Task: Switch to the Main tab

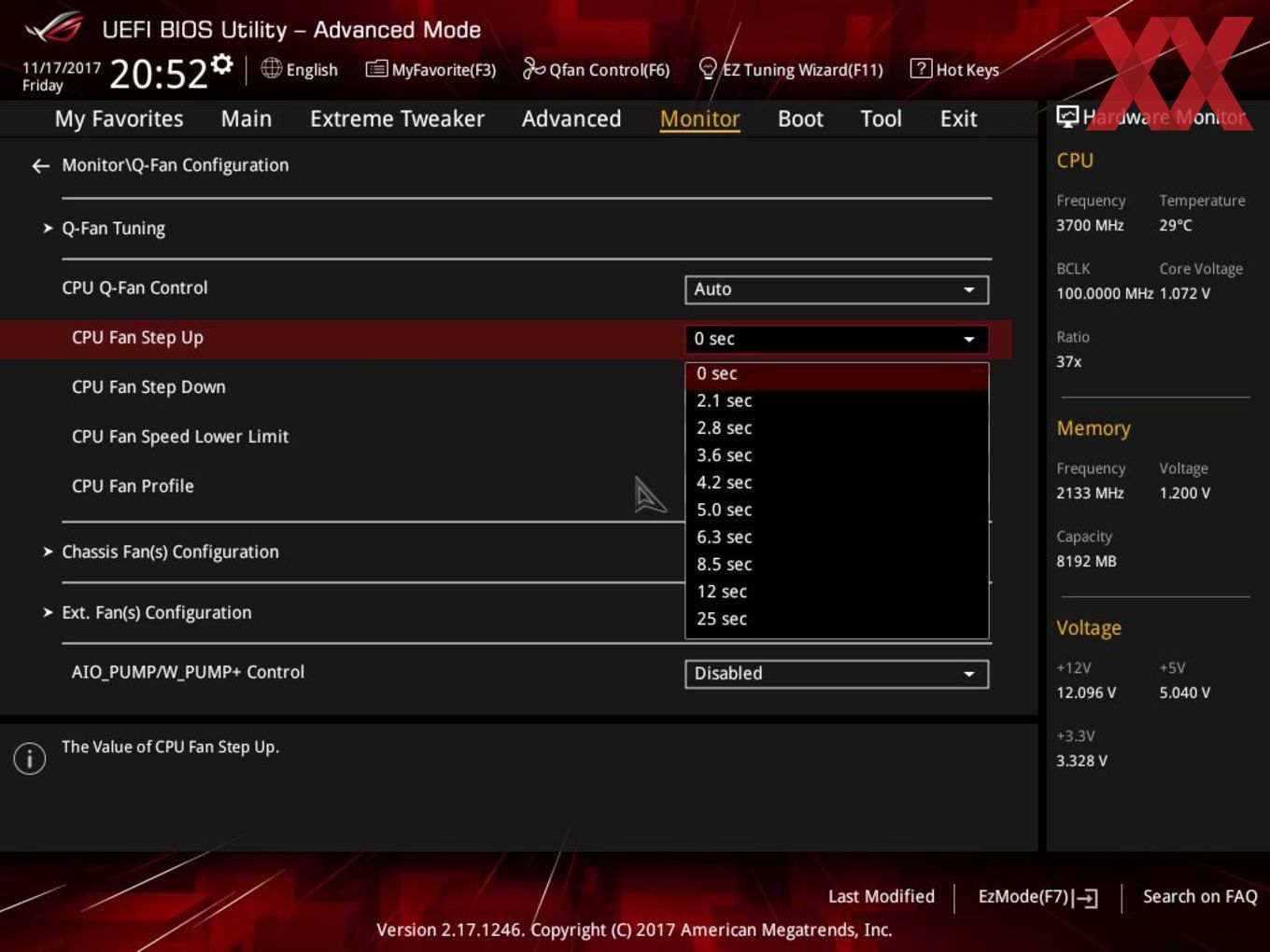Action: point(247,119)
